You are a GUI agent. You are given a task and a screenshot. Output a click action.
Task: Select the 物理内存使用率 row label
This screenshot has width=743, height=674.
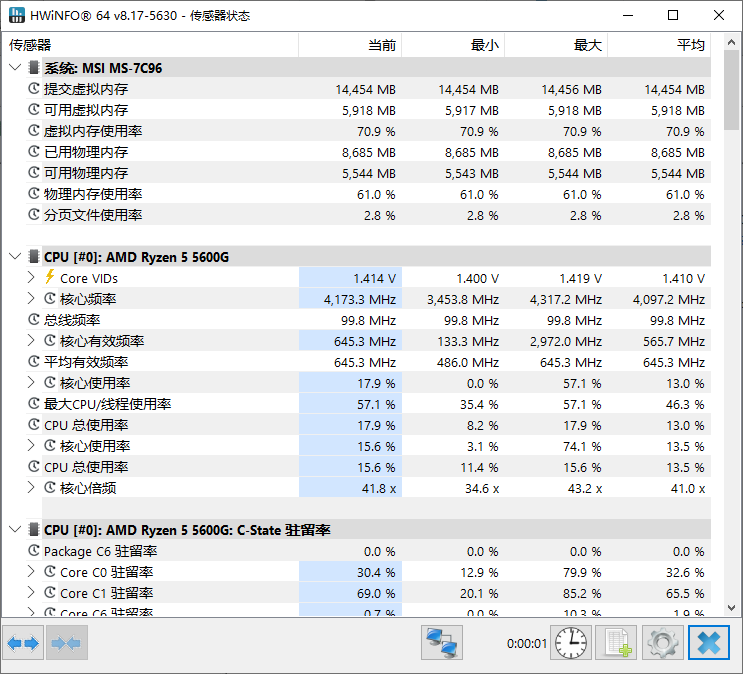pos(93,194)
